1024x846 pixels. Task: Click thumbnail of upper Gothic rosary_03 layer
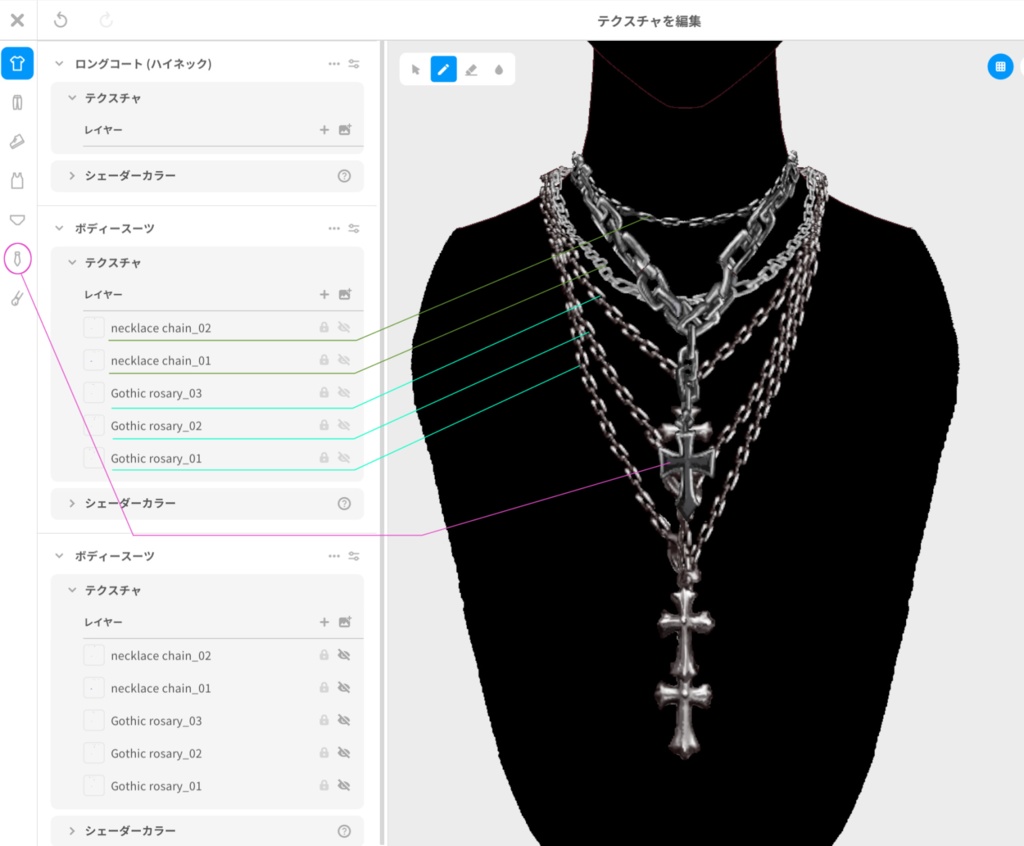[94, 393]
